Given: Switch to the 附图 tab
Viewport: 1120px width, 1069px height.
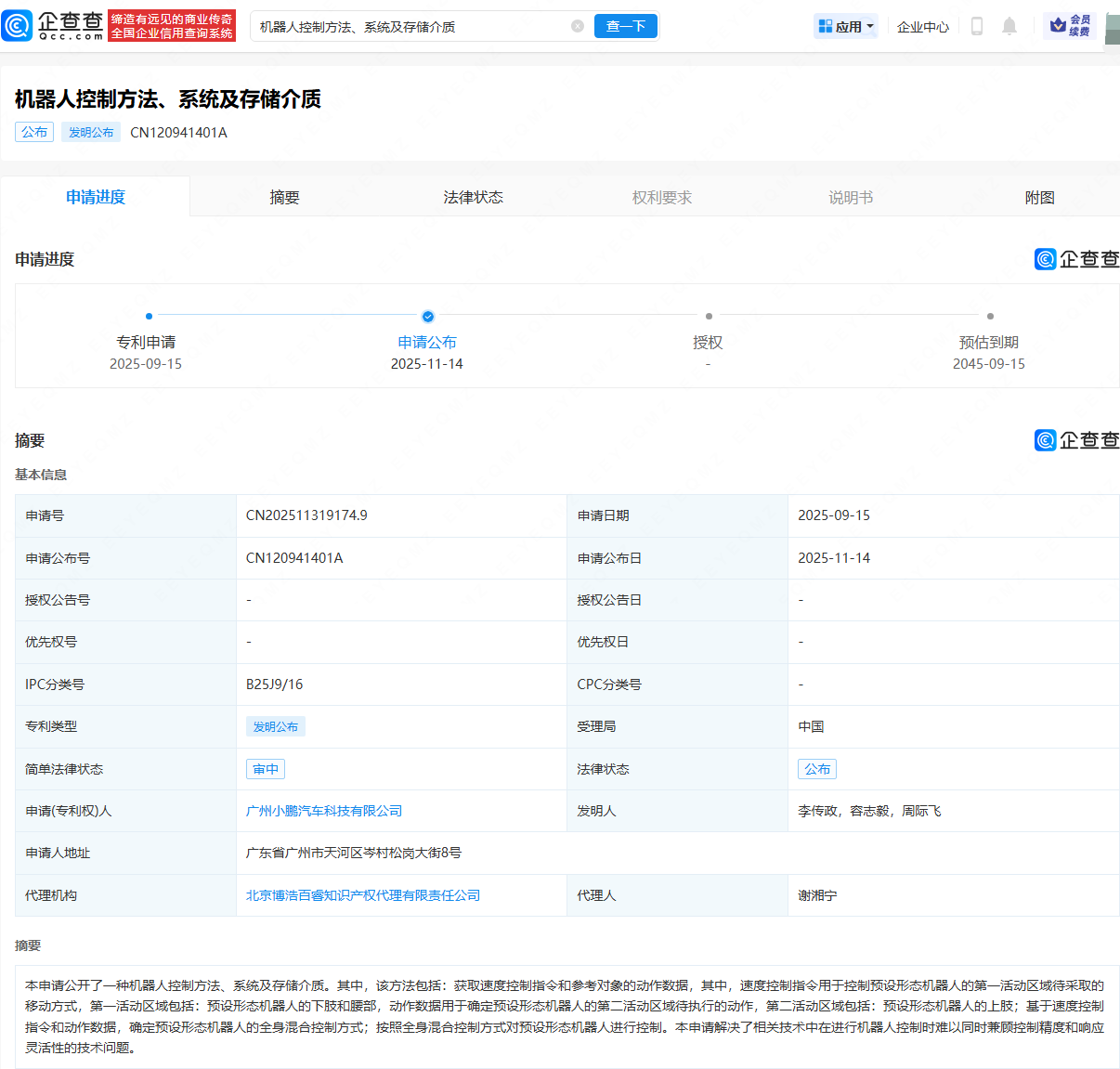Looking at the screenshot, I should tap(1039, 197).
